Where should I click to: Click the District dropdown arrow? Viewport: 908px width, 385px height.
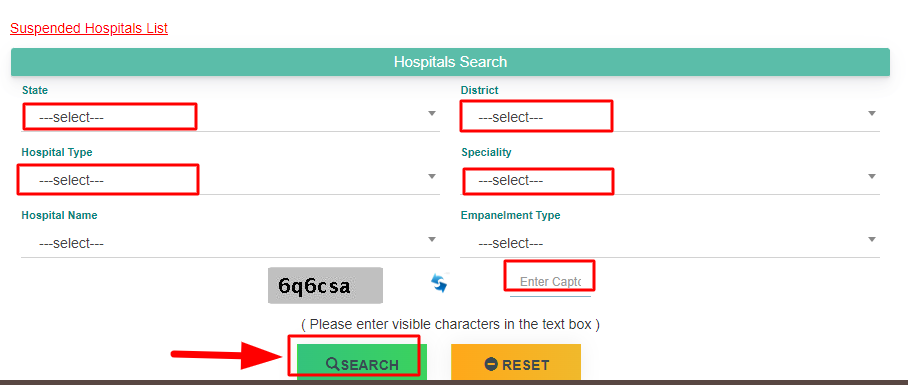(x=872, y=113)
